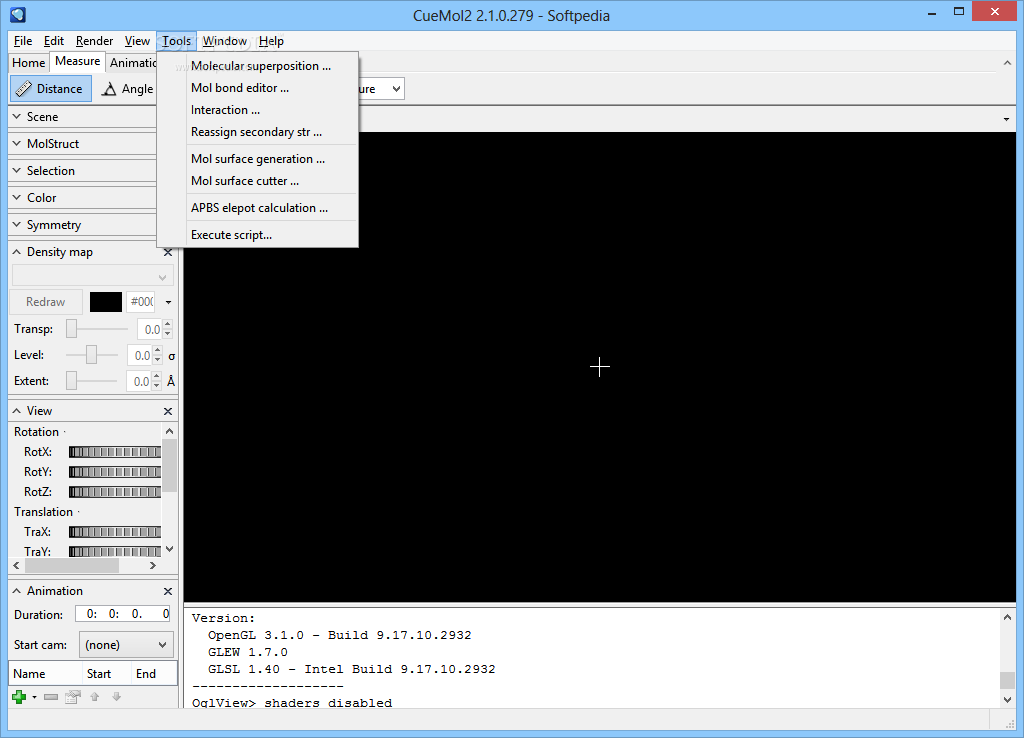Close the View panel
This screenshot has width=1024, height=738.
point(168,411)
